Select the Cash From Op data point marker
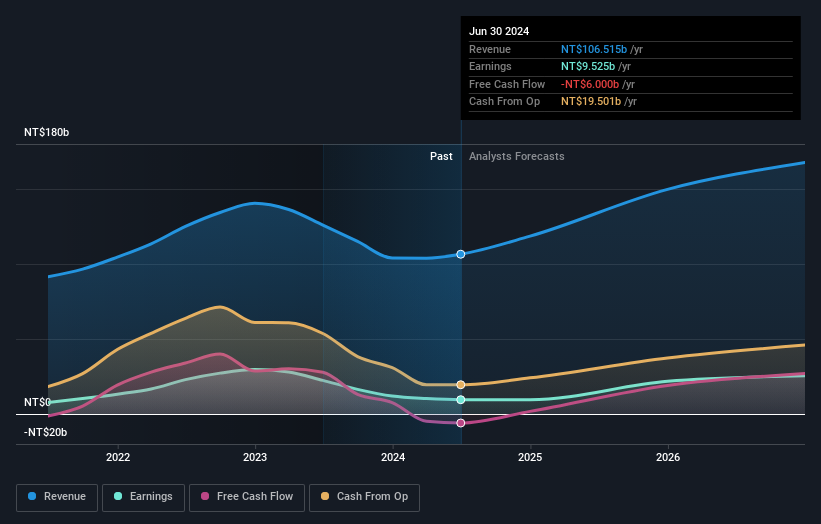Screen dimensions: 821x524 tap(461, 385)
